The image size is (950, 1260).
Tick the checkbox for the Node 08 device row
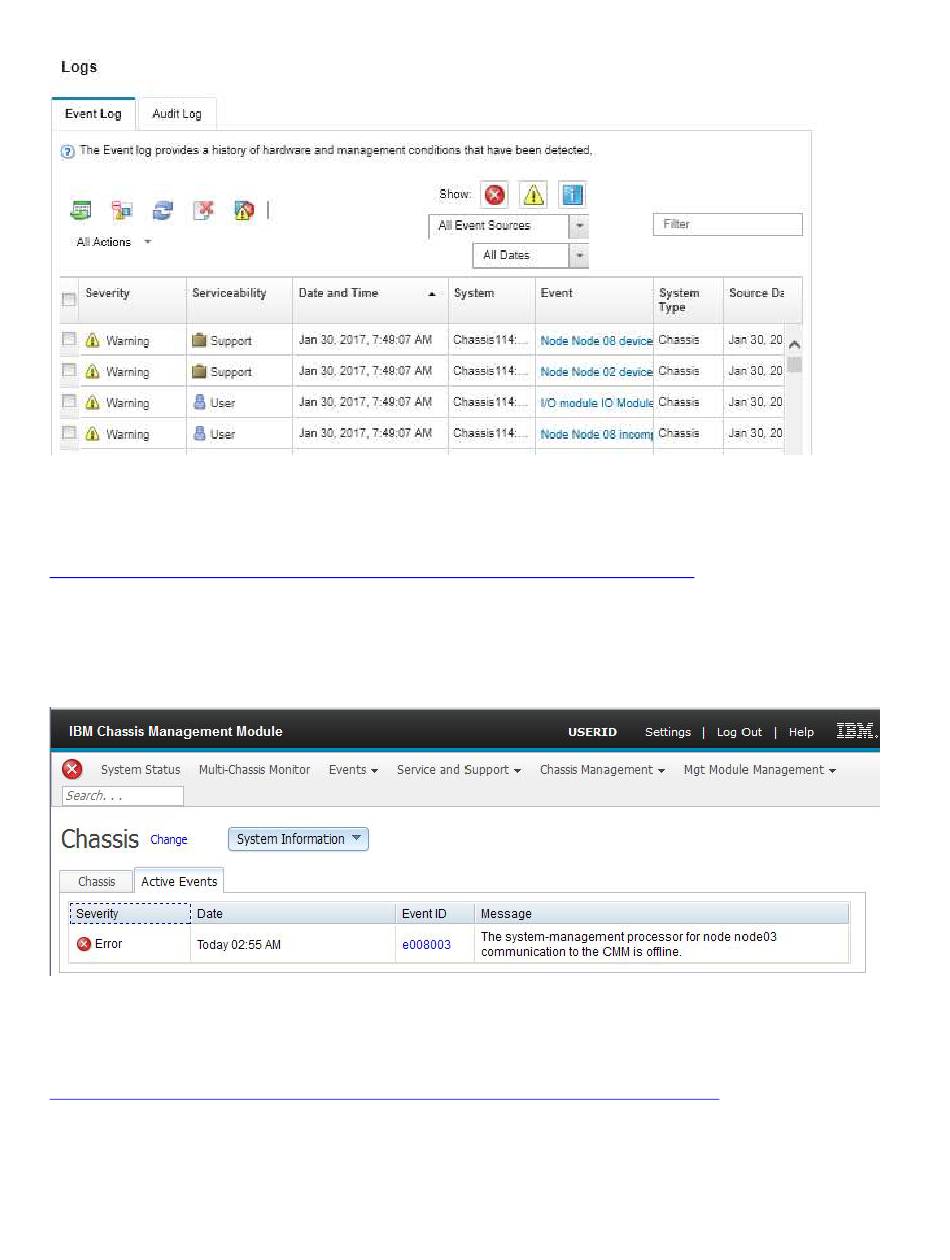(x=69, y=340)
